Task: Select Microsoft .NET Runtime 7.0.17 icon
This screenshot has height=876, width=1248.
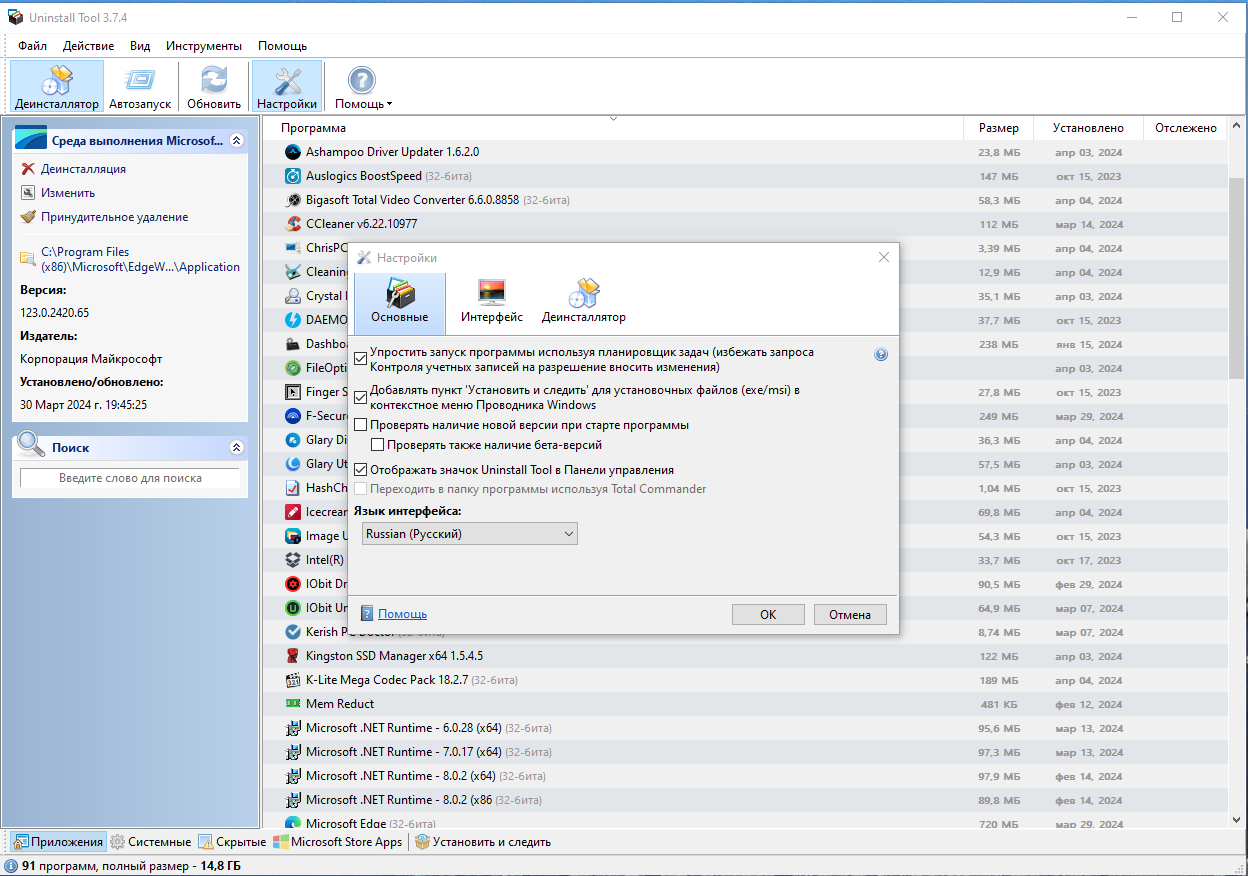Action: pyautogui.click(x=293, y=752)
